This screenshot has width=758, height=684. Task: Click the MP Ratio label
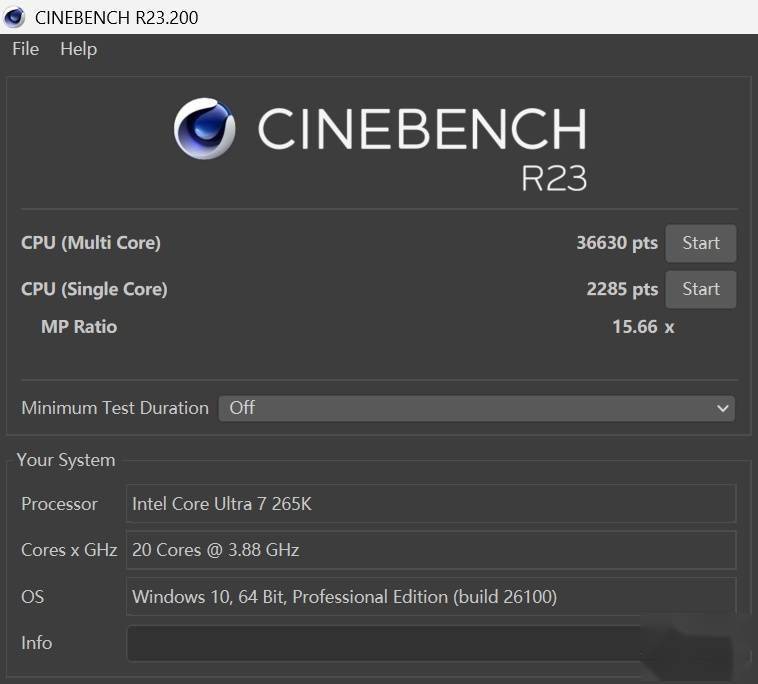point(79,327)
